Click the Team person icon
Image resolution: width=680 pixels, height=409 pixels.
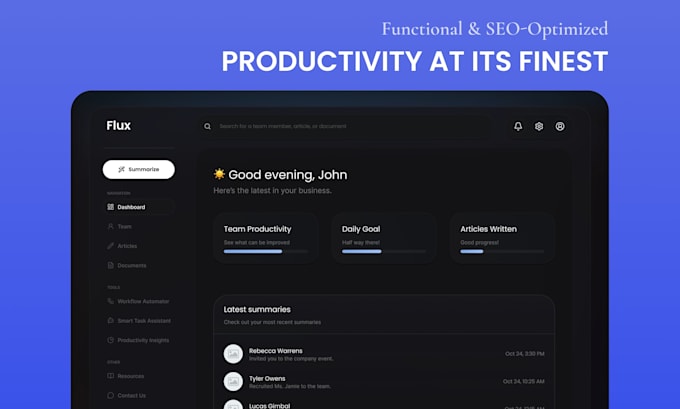(x=111, y=226)
